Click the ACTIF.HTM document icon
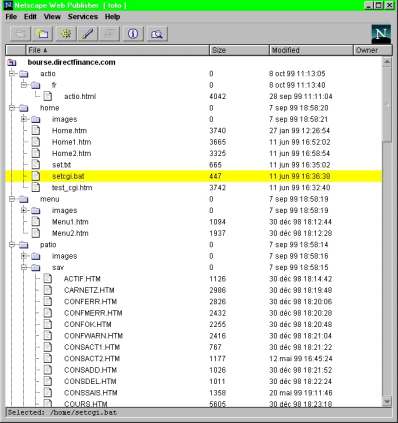Image resolution: width=398 pixels, height=423 pixels. coord(48,279)
